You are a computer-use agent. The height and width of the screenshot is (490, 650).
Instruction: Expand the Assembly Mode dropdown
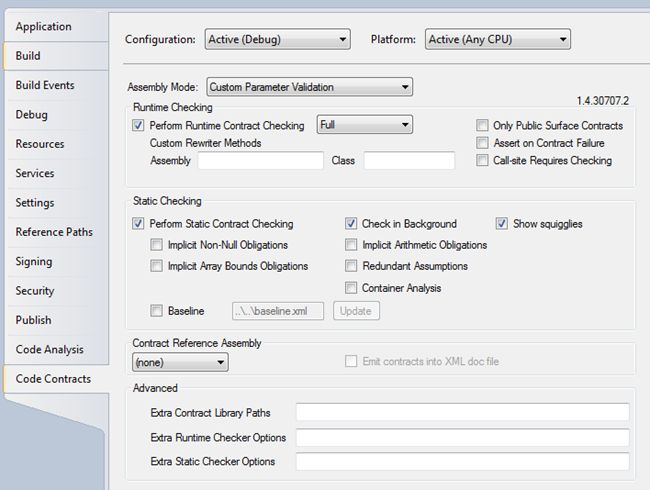(309, 87)
